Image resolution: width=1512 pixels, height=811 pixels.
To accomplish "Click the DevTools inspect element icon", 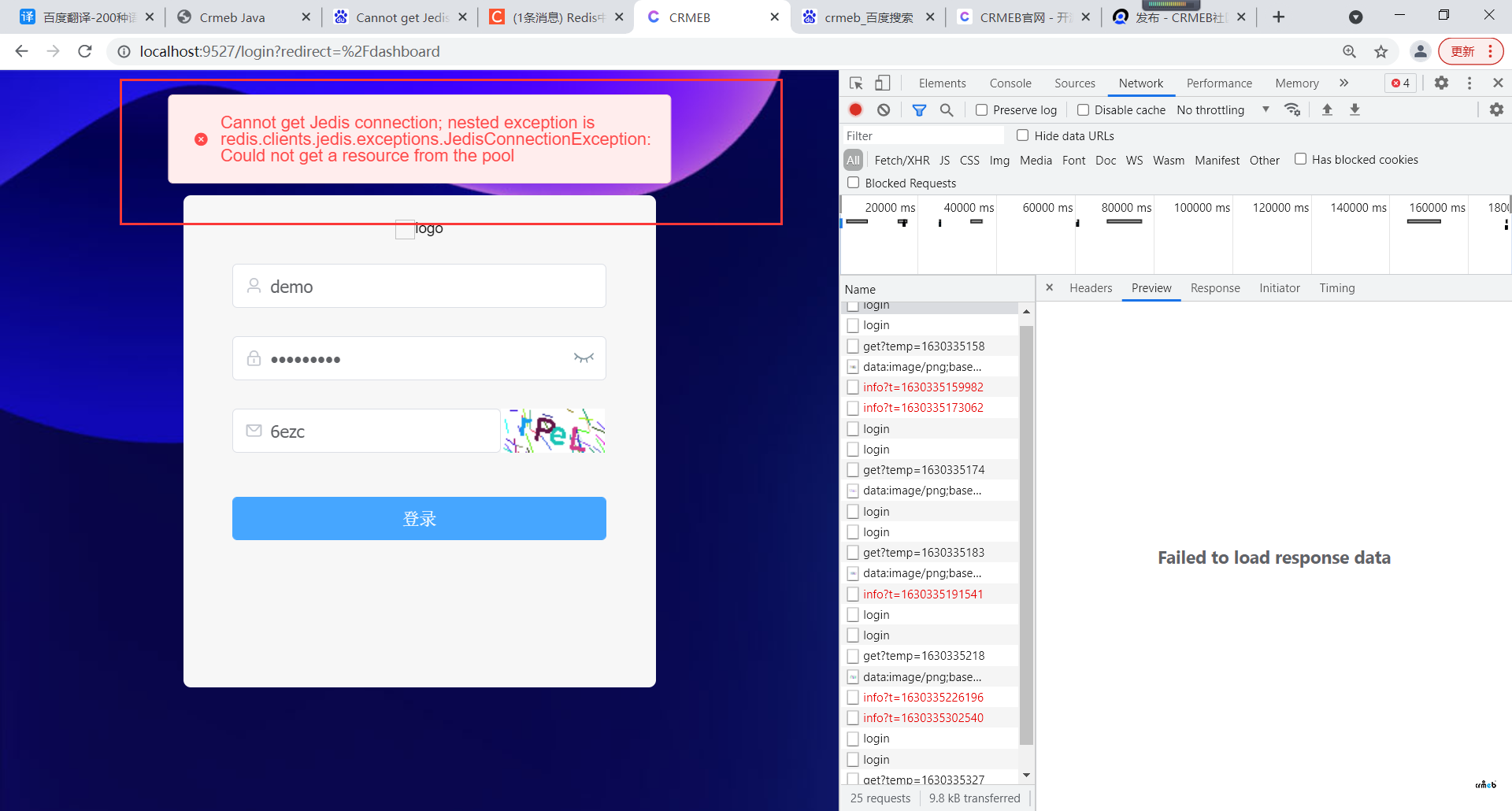I will [856, 83].
